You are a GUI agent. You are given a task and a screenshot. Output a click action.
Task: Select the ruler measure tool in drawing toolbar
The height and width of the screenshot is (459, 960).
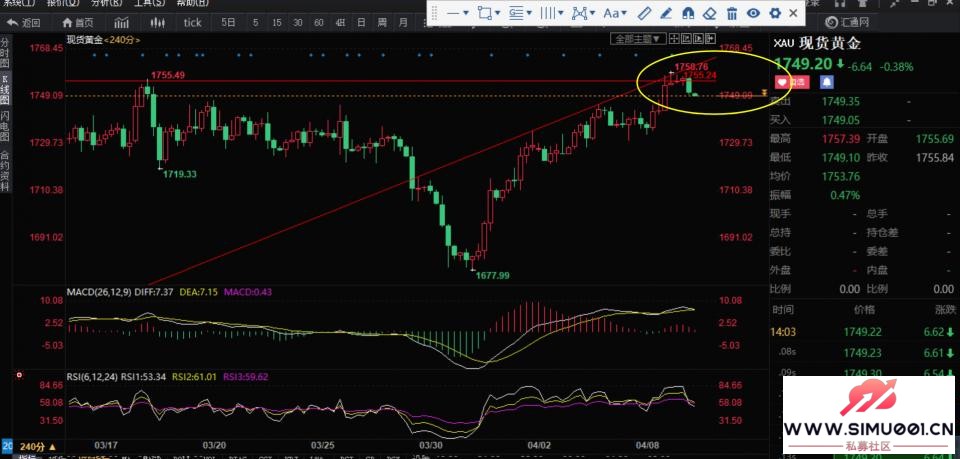pyautogui.click(x=644, y=13)
